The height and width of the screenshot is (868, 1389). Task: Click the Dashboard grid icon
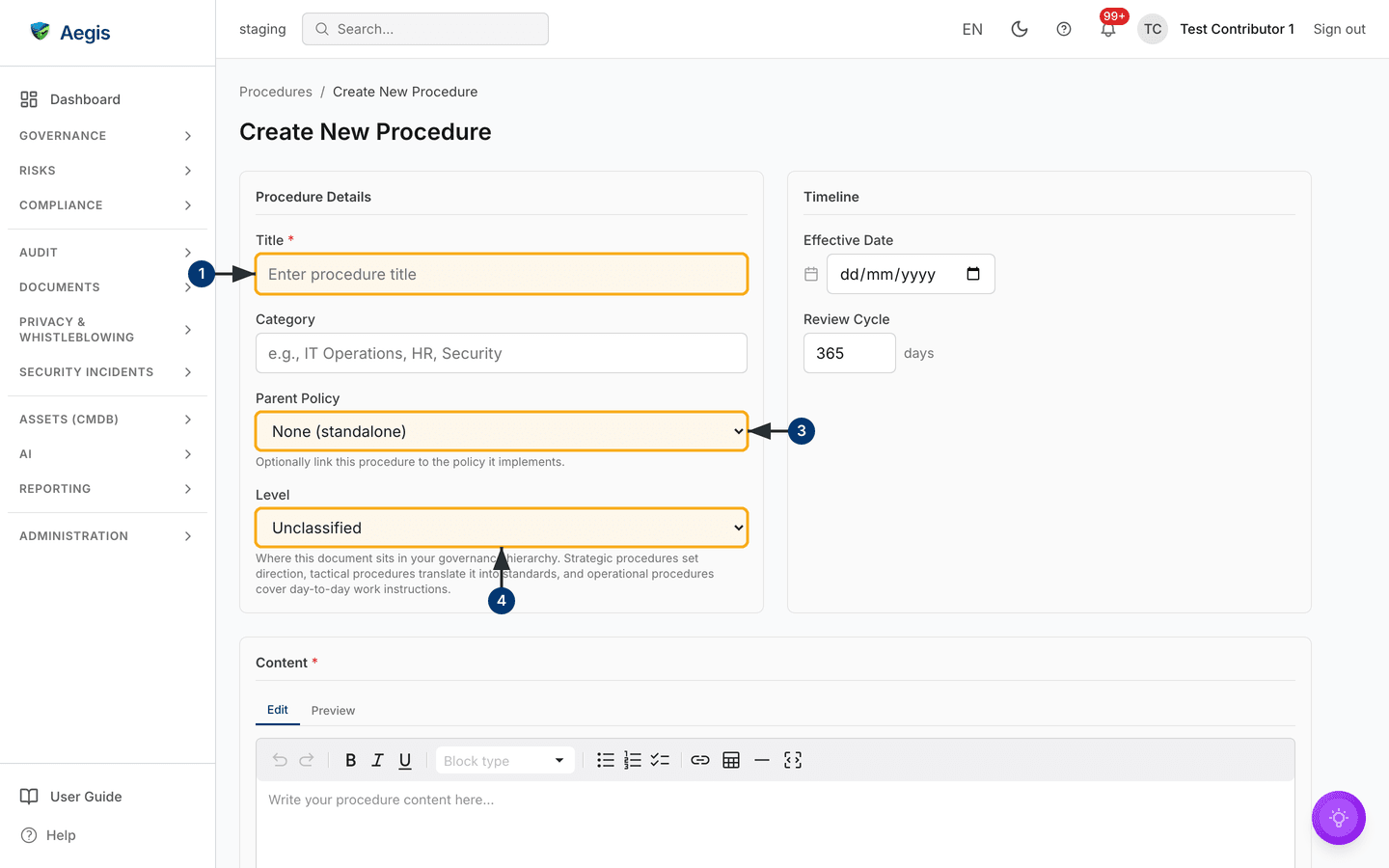pos(29,99)
